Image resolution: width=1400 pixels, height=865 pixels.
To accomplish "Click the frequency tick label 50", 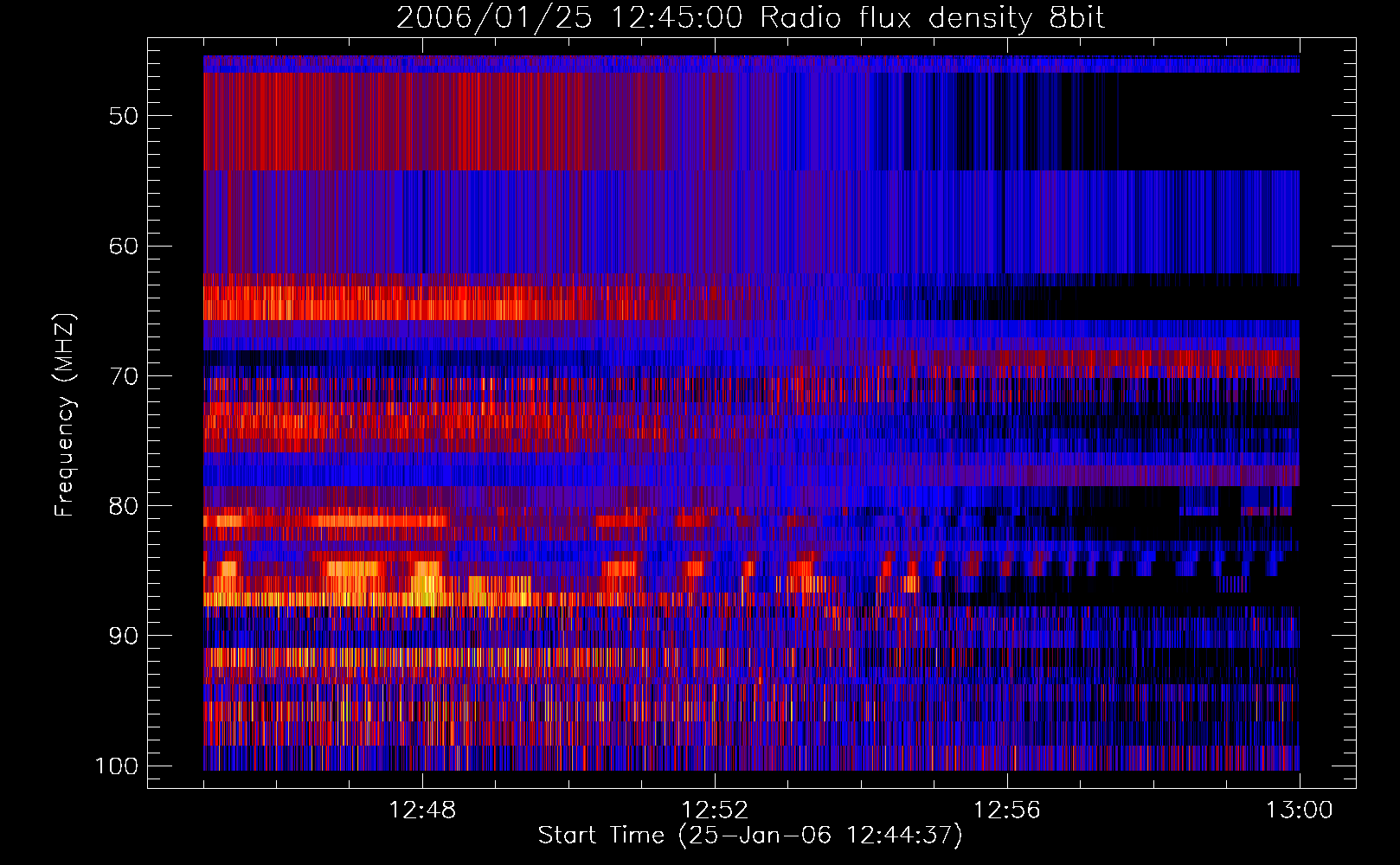I will click(x=124, y=116).
